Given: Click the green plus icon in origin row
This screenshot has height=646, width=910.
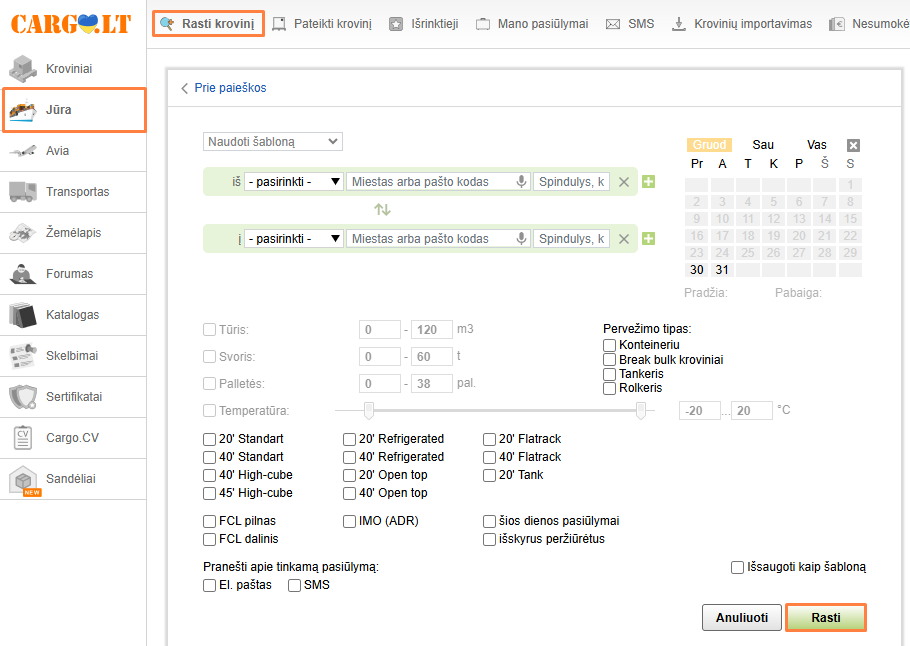Looking at the screenshot, I should click(648, 182).
